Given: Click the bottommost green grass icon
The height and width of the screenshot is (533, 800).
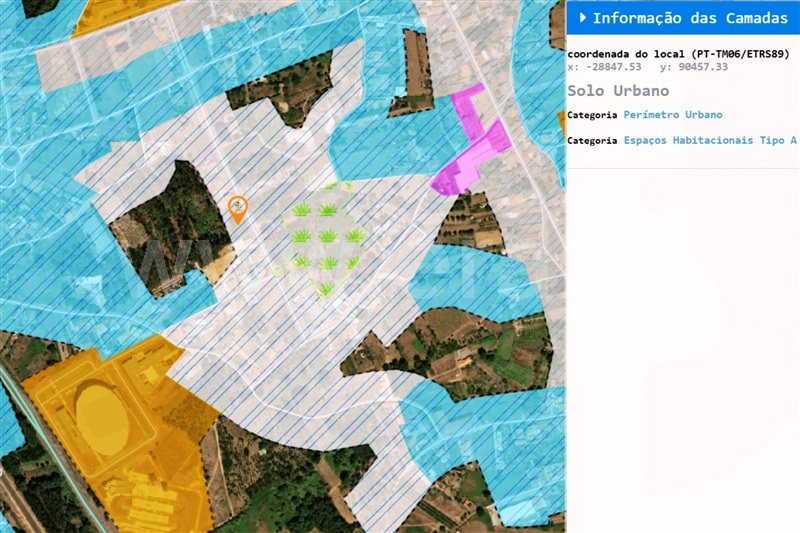Looking at the screenshot, I should (x=326, y=289).
